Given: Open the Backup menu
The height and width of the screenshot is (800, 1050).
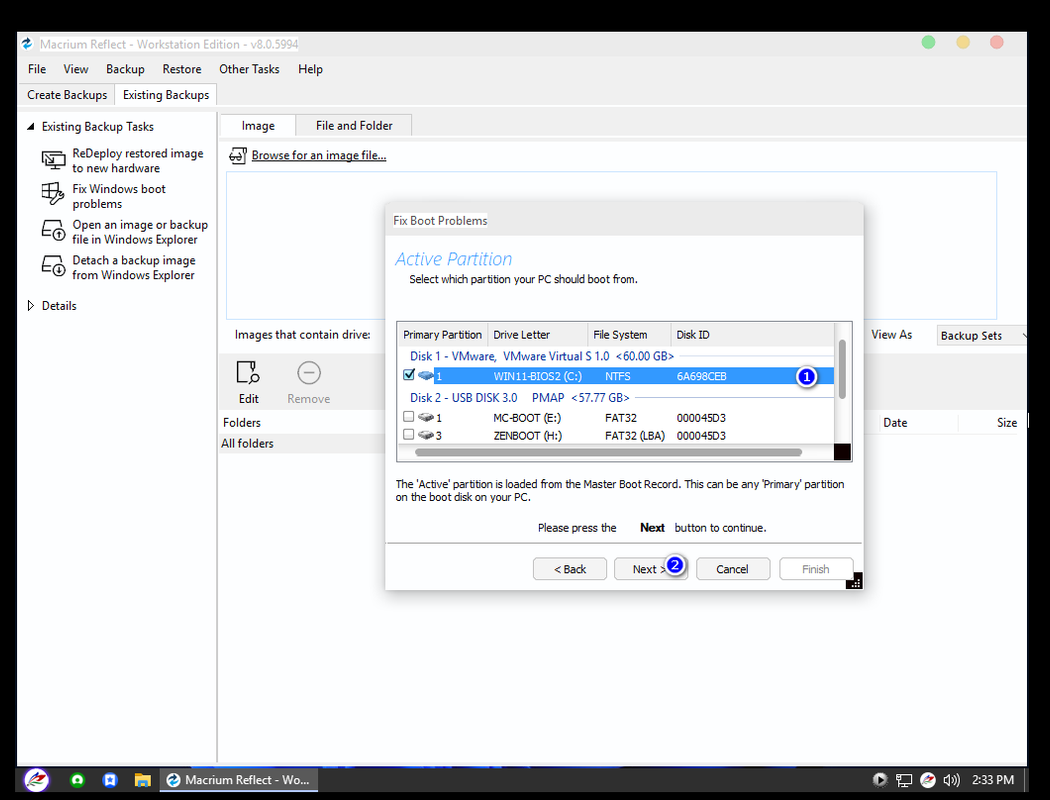Looking at the screenshot, I should [125, 69].
